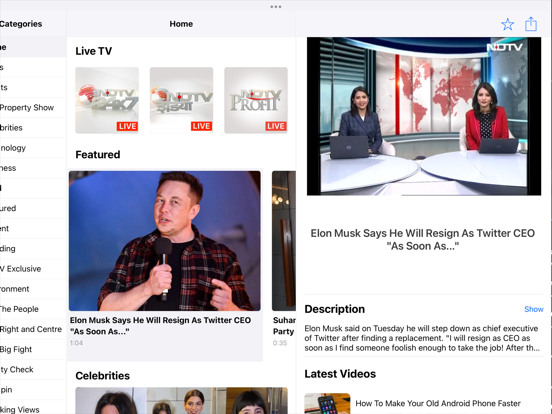Tap the Featured heading

[98, 155]
